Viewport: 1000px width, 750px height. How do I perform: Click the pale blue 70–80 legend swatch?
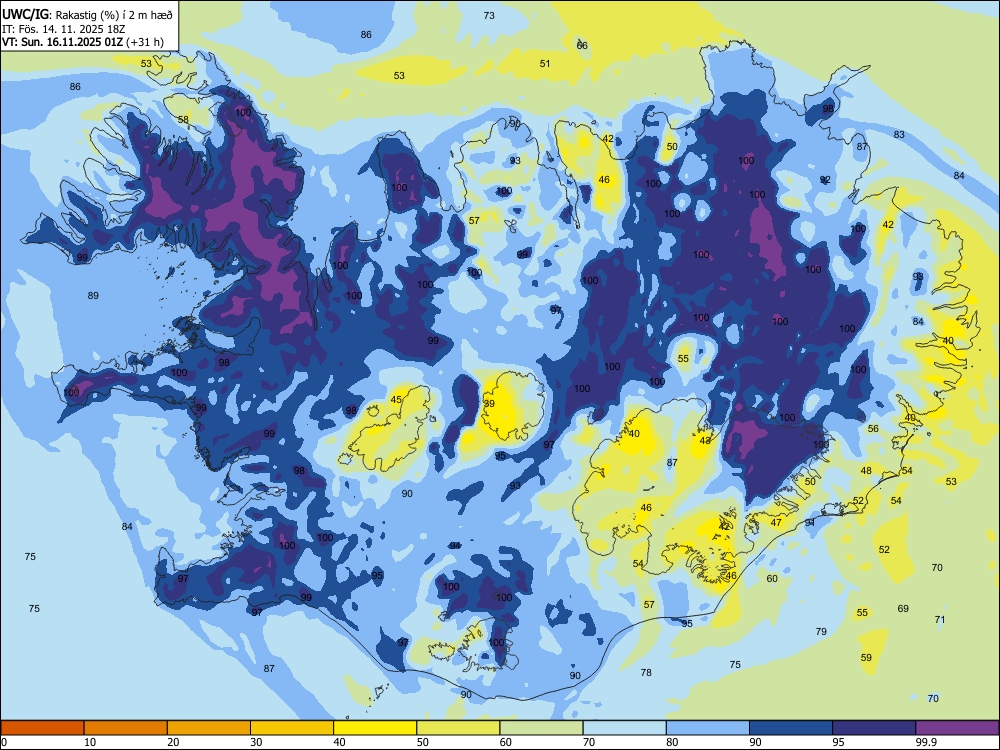624,728
